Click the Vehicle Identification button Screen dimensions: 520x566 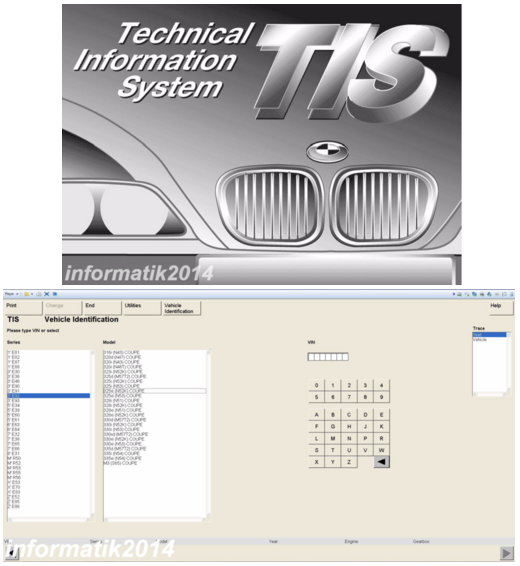182,308
